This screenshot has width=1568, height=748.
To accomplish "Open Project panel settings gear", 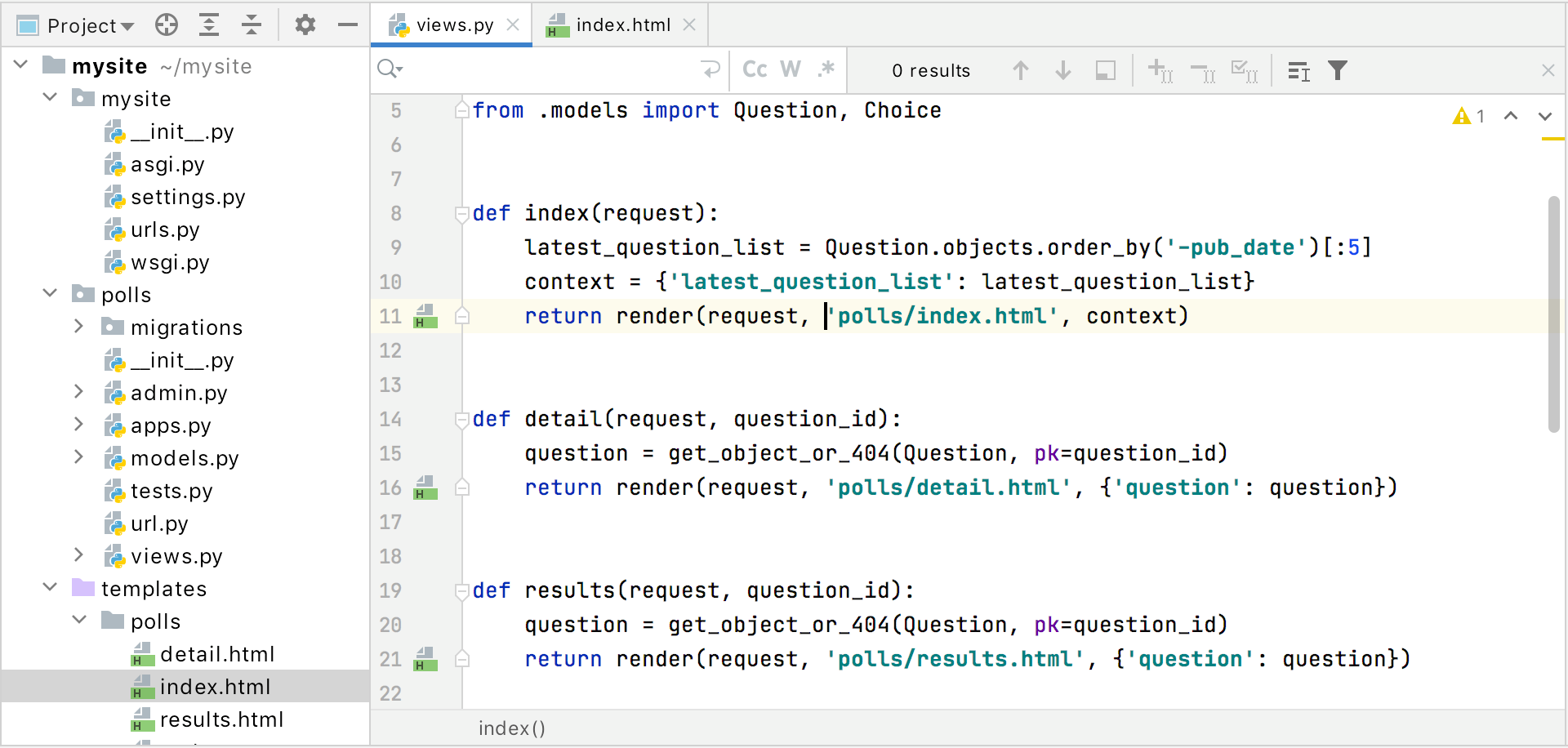I will 305,25.
